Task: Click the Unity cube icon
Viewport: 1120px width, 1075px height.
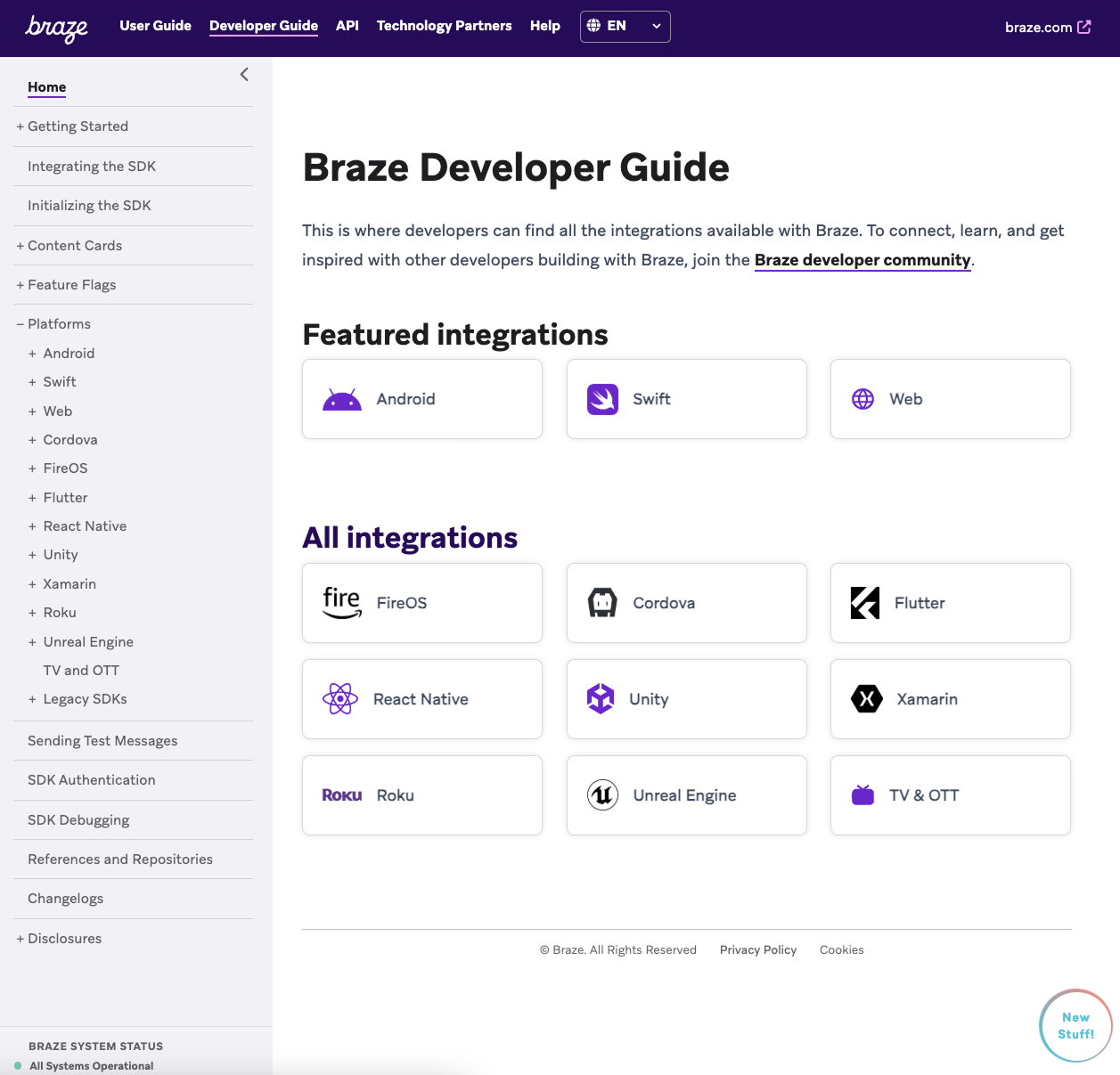Action: coord(601,699)
